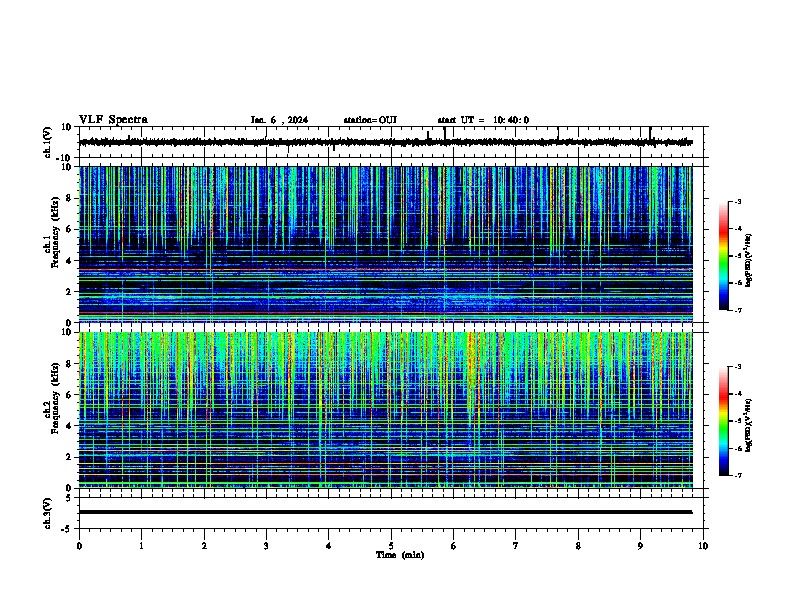Click the 'start UT = 10:40:0' text
Screen dimensions: 792x612
click(x=483, y=120)
